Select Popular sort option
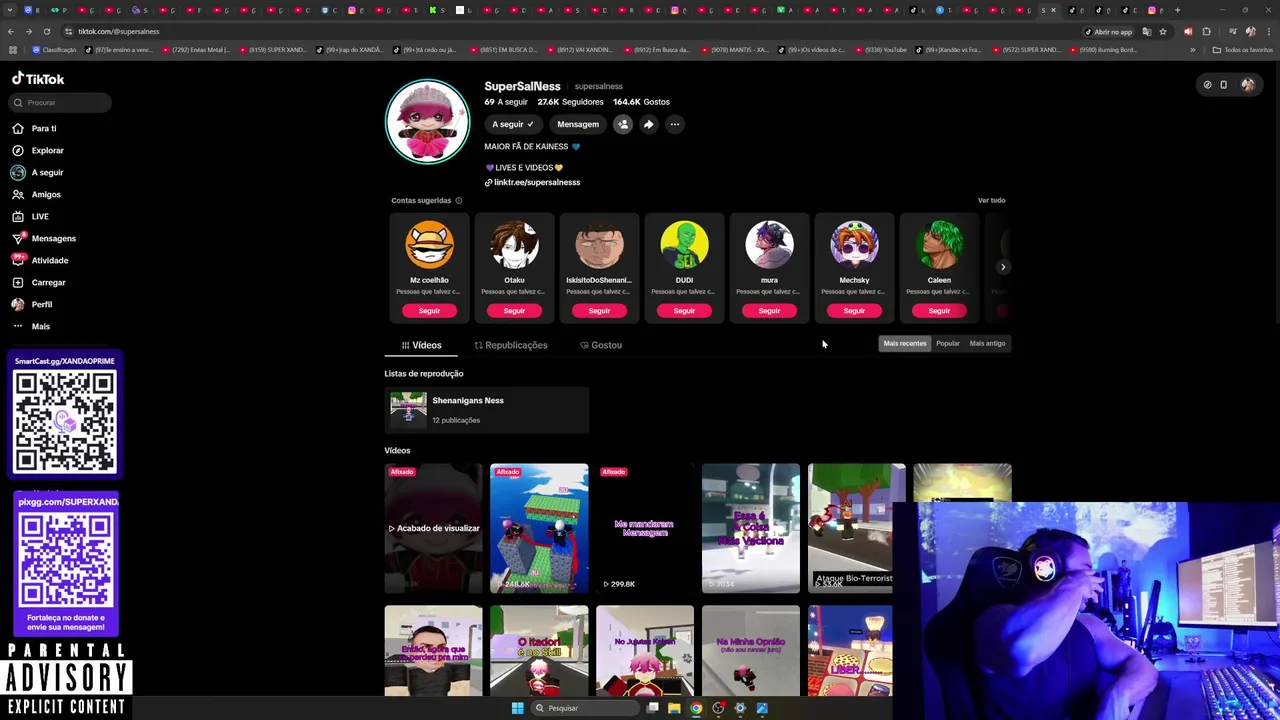 tap(948, 343)
